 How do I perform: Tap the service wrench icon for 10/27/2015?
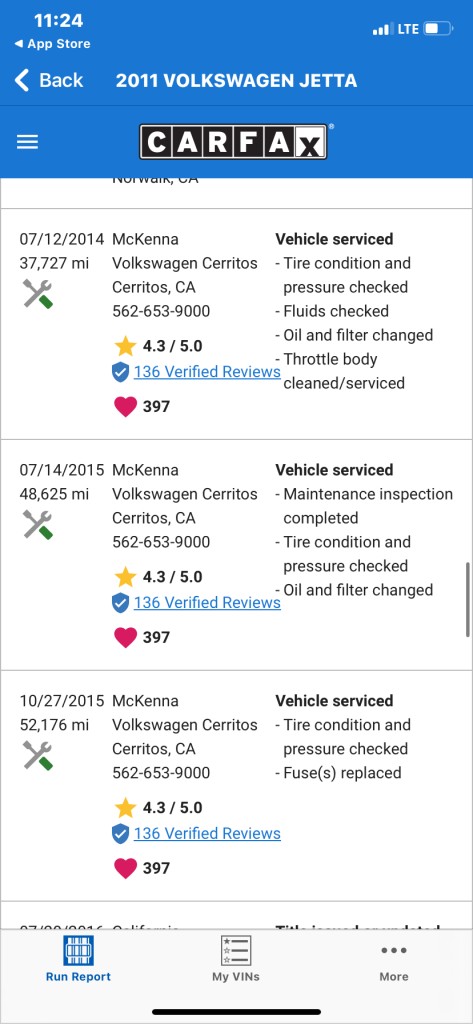[x=37, y=756]
